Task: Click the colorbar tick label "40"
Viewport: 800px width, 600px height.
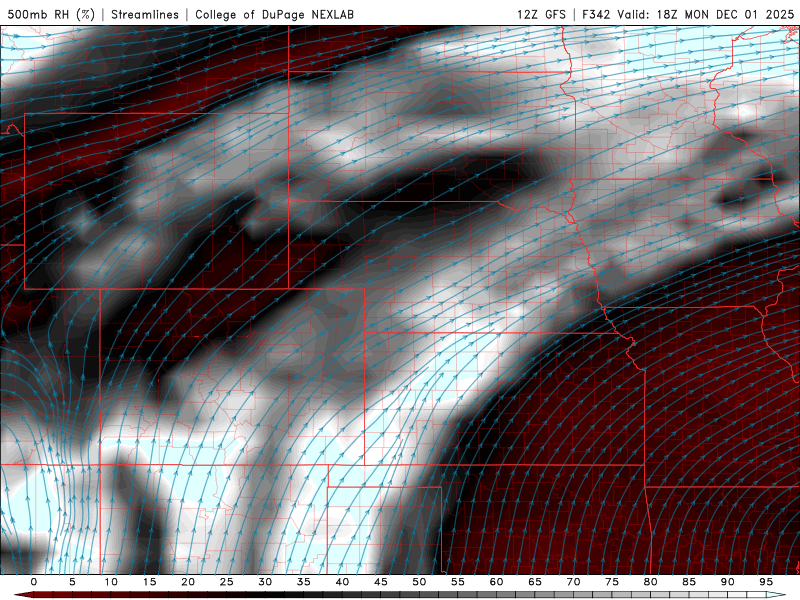Action: [342, 582]
